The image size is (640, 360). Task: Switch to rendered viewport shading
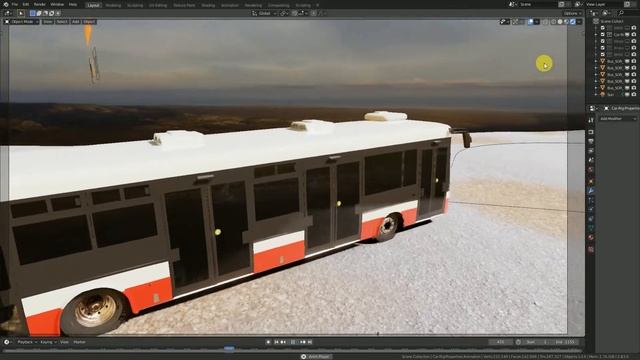(573, 22)
